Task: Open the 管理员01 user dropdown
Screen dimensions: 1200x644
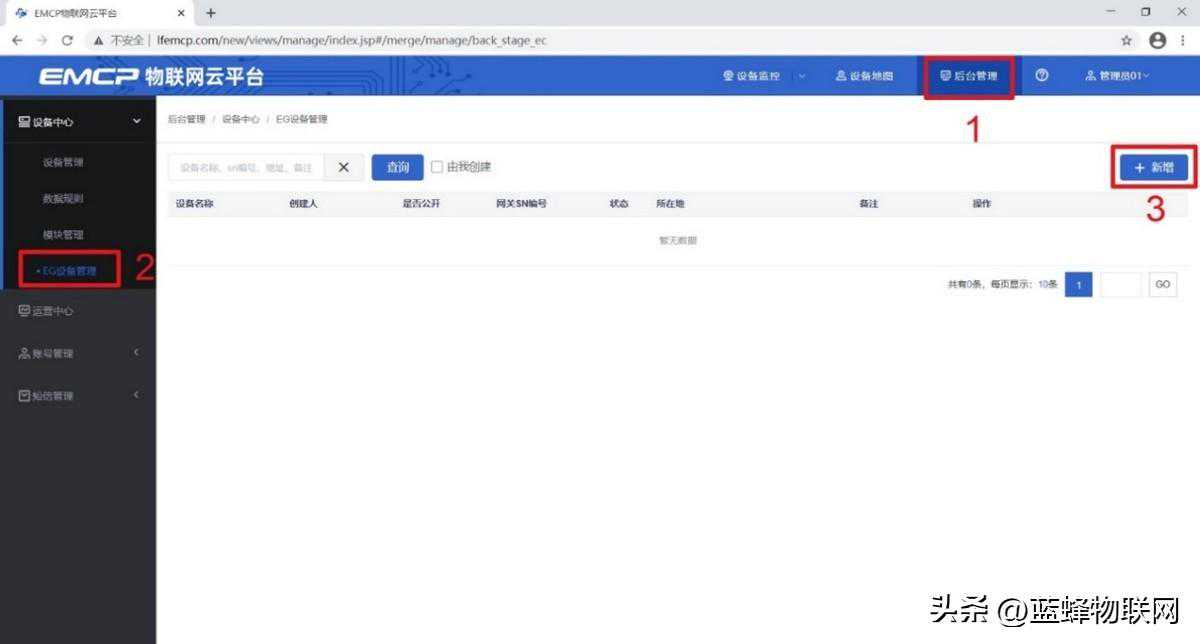Action: (x=1117, y=76)
